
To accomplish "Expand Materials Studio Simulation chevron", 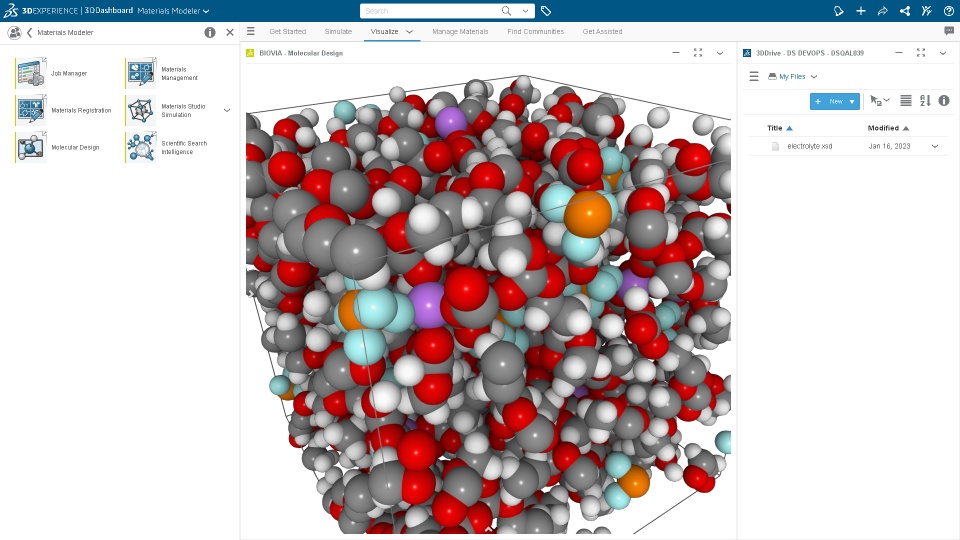I will [x=227, y=110].
